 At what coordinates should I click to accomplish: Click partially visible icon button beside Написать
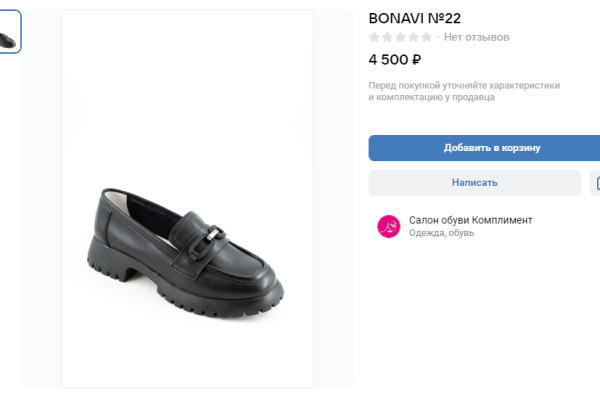point(596,183)
